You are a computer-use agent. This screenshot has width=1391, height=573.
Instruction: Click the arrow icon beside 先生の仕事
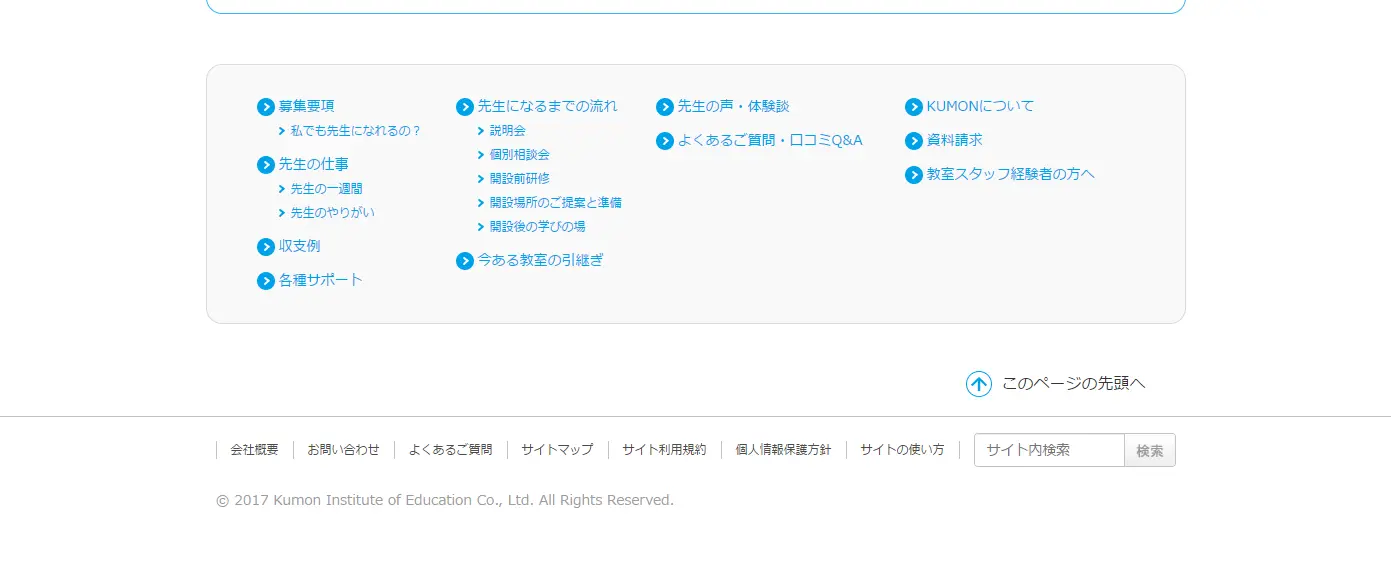[x=266, y=165]
